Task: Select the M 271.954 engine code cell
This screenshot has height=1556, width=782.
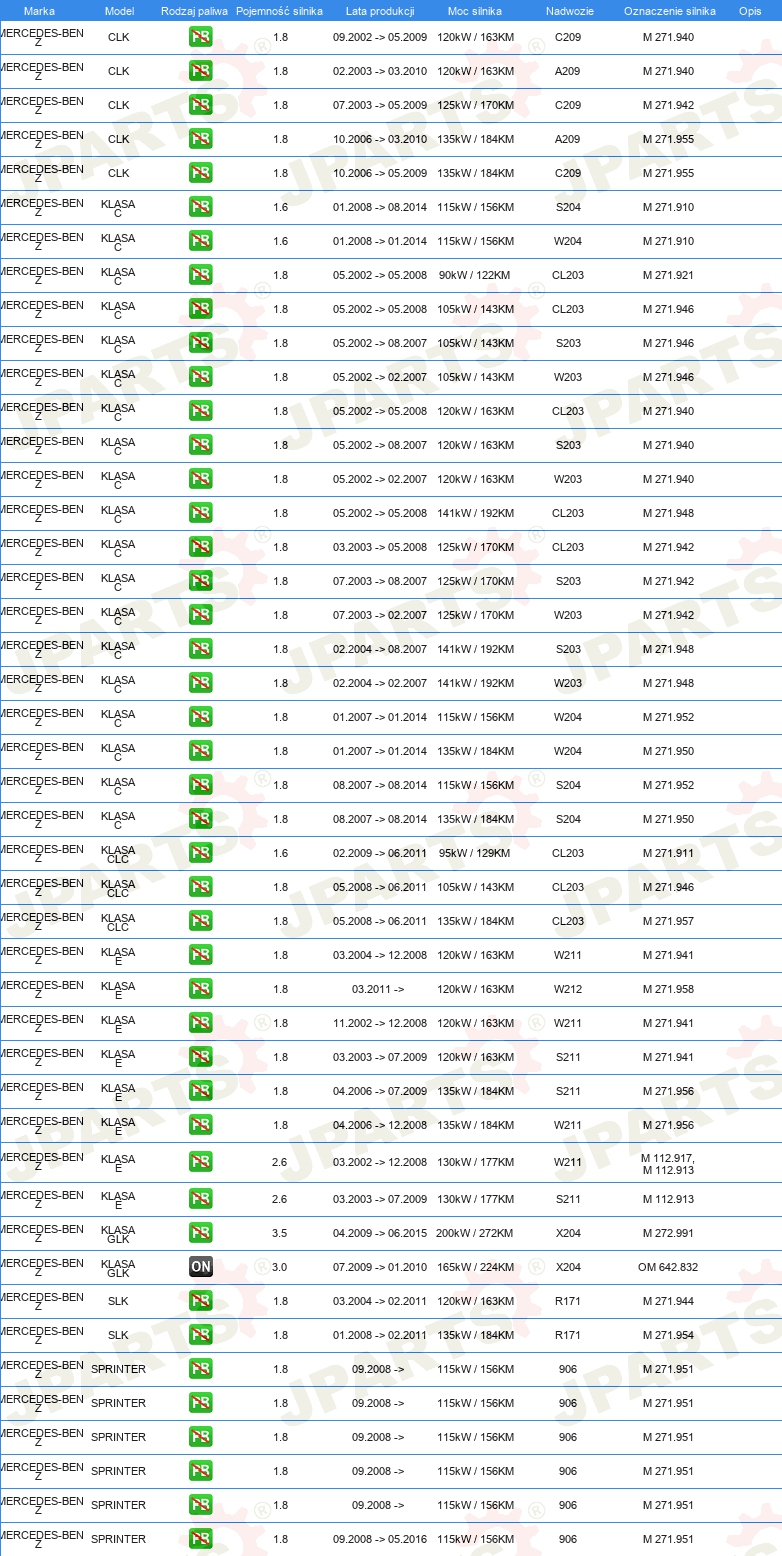Action: click(x=668, y=1335)
